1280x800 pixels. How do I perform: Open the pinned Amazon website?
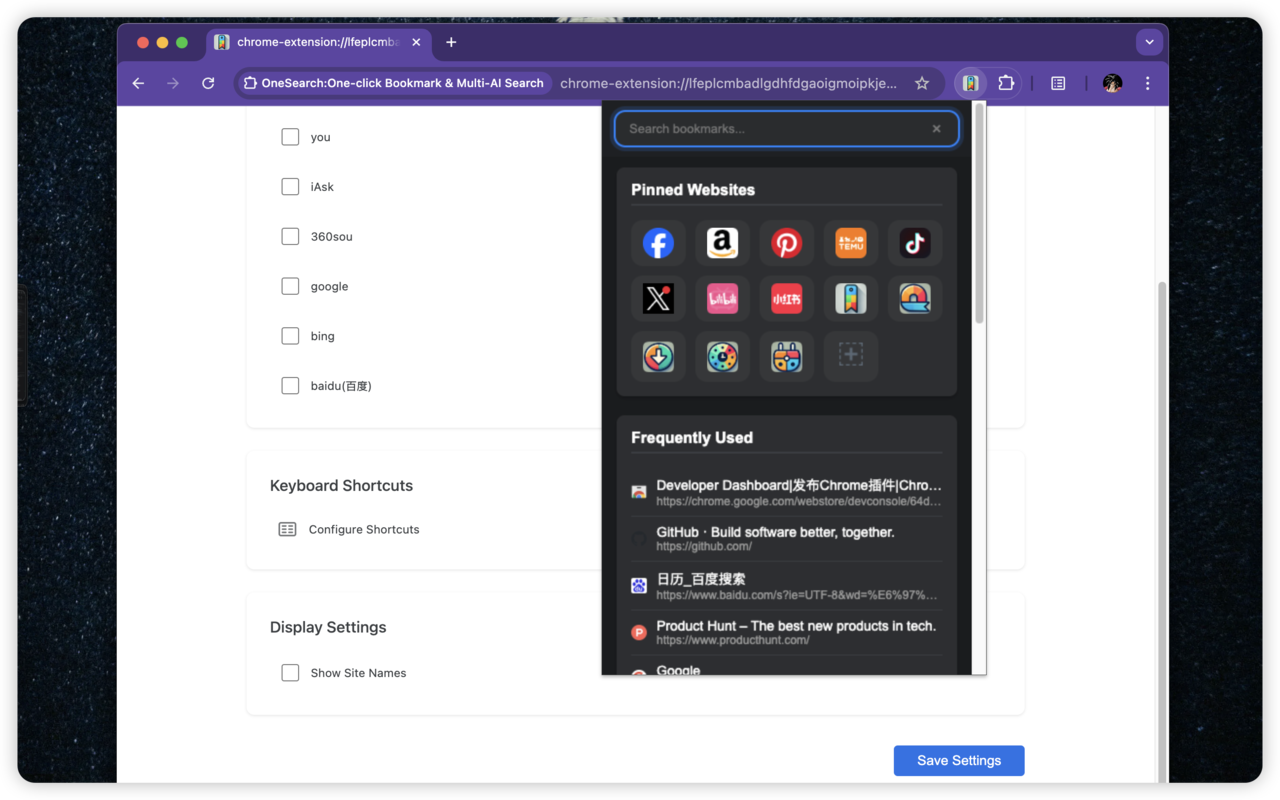click(722, 243)
